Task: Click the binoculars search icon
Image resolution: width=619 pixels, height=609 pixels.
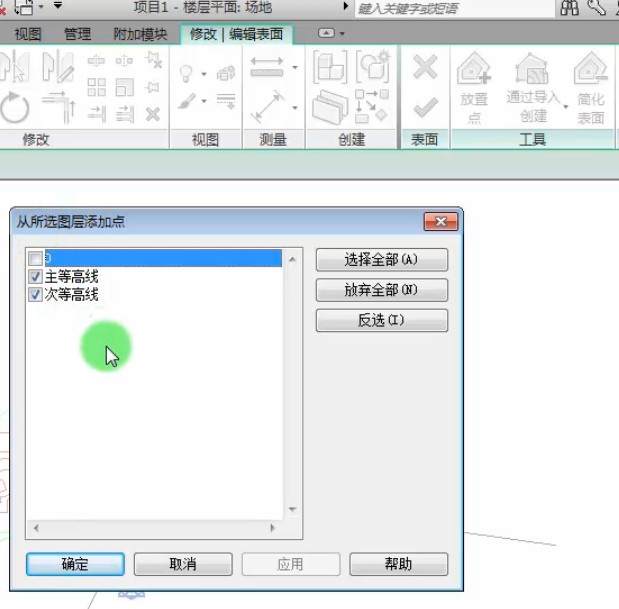Action: pyautogui.click(x=570, y=8)
